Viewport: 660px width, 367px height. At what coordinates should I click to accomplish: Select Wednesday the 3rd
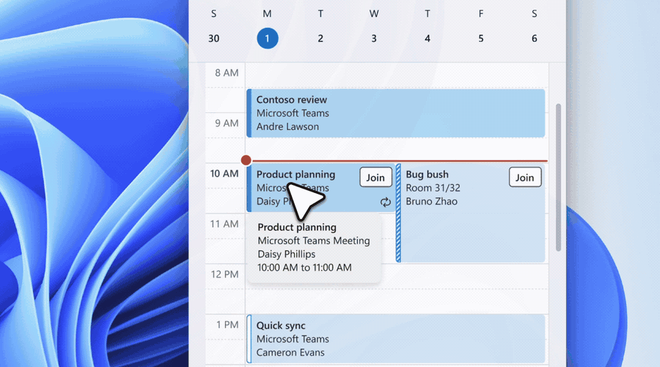pyautogui.click(x=374, y=38)
